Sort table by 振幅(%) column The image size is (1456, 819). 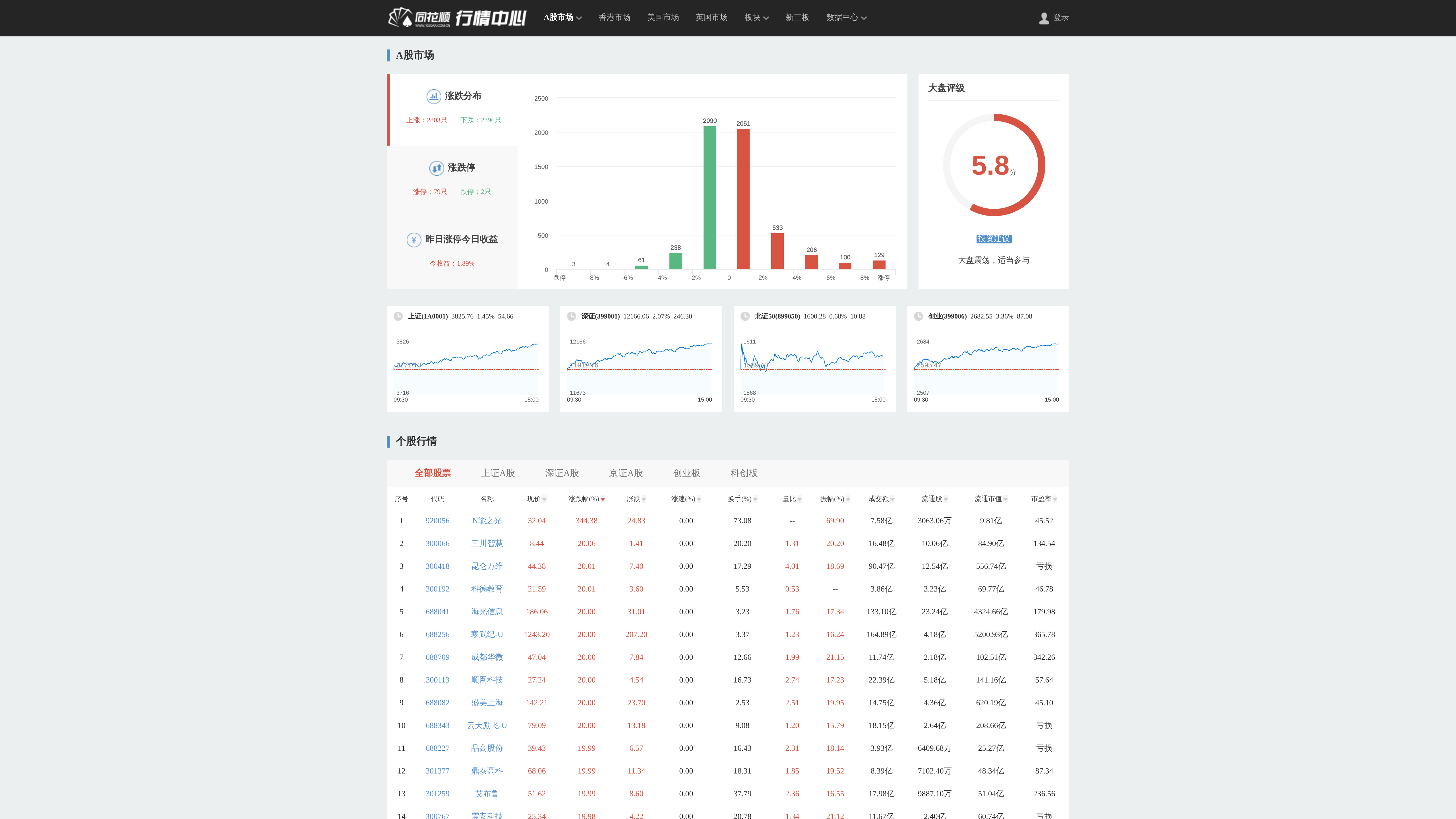click(835, 499)
